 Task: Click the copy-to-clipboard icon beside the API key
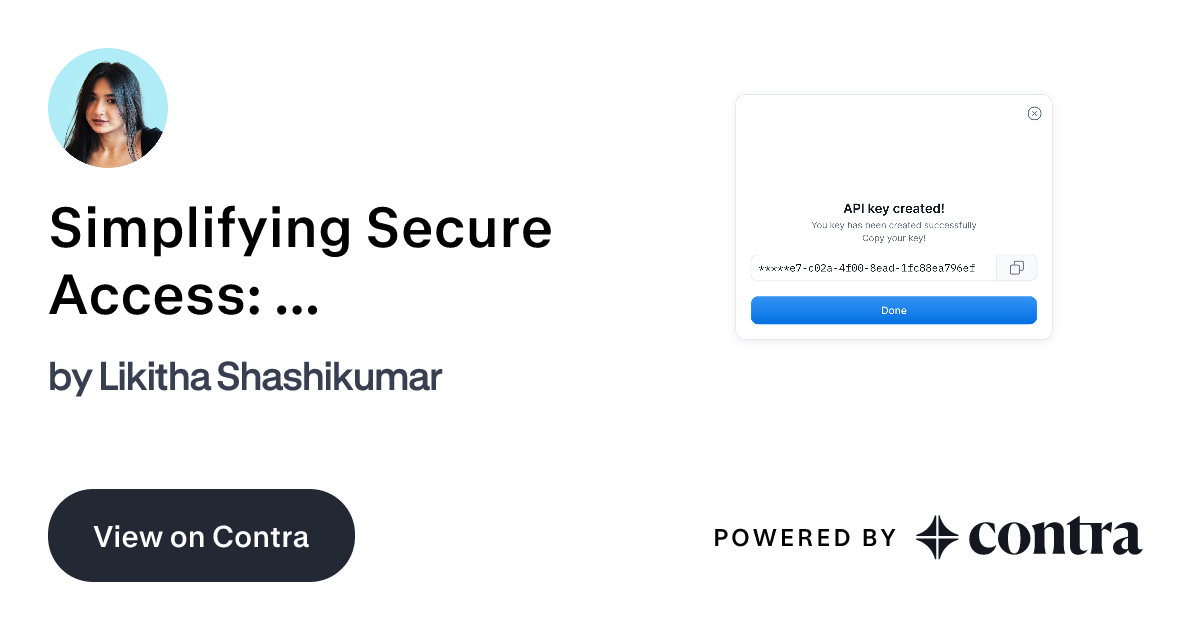click(1016, 267)
